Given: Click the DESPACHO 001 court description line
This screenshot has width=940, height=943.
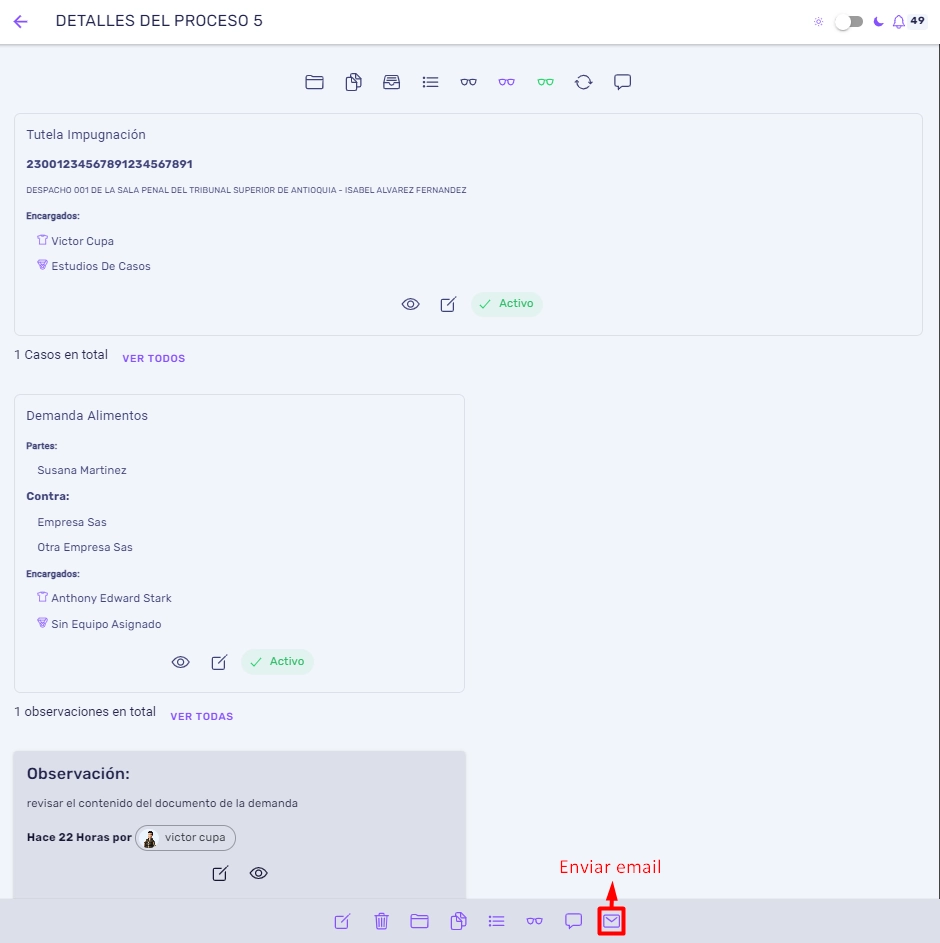Looking at the screenshot, I should [x=246, y=190].
